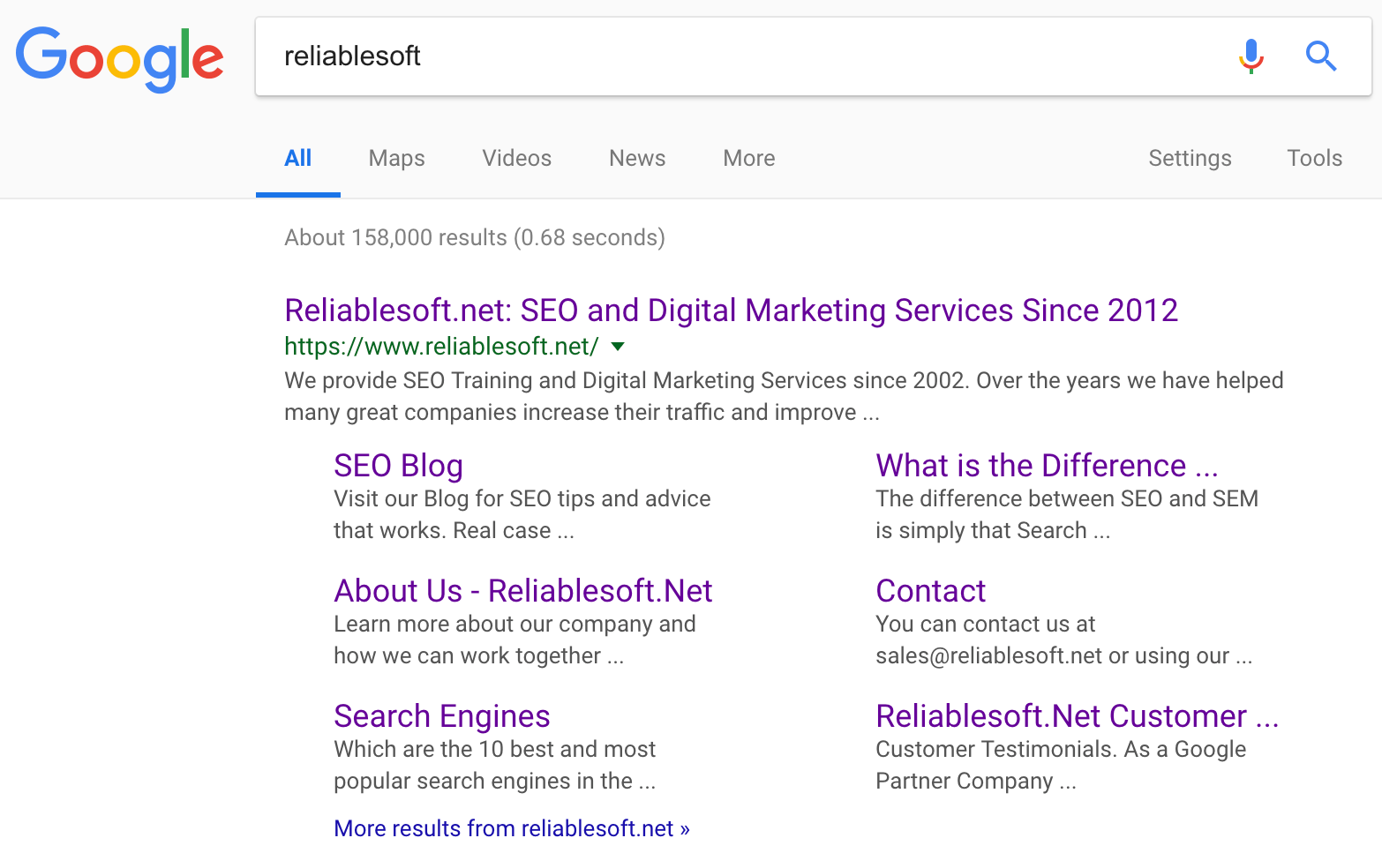Visit the About Us - Reliablesoft.Net sitelink
1382x868 pixels.
click(x=522, y=591)
